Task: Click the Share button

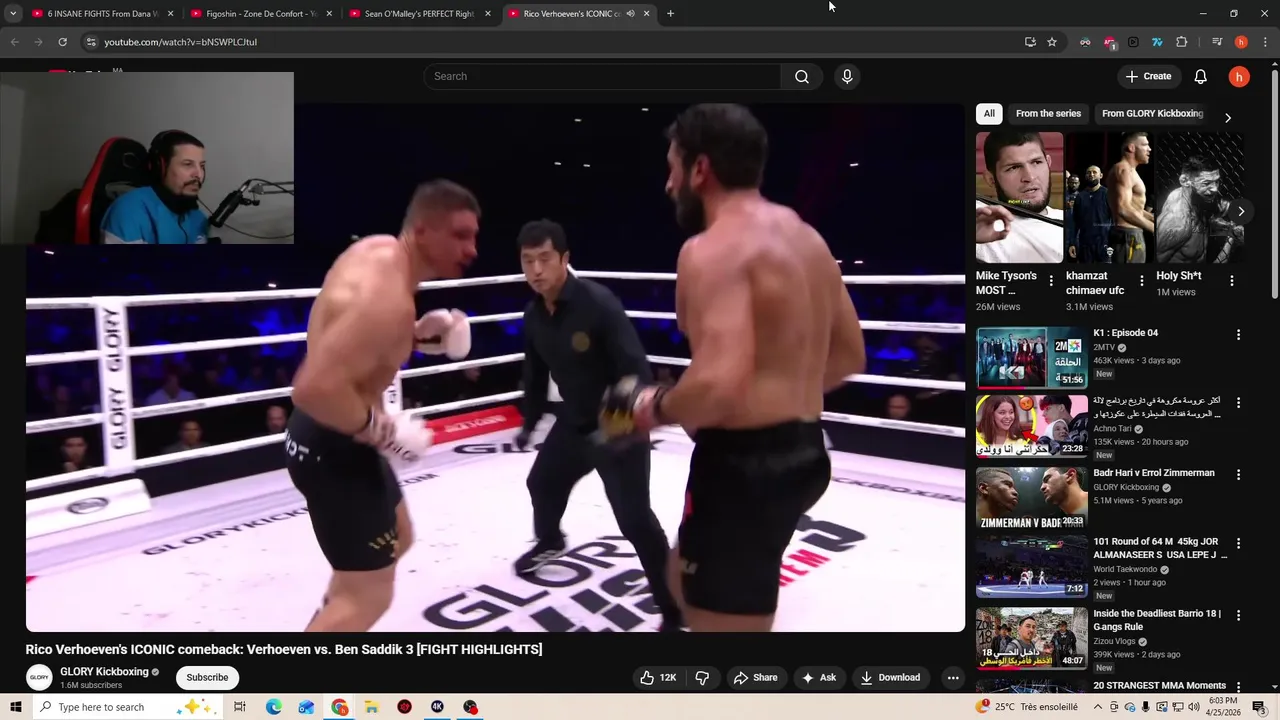Action: (x=755, y=677)
